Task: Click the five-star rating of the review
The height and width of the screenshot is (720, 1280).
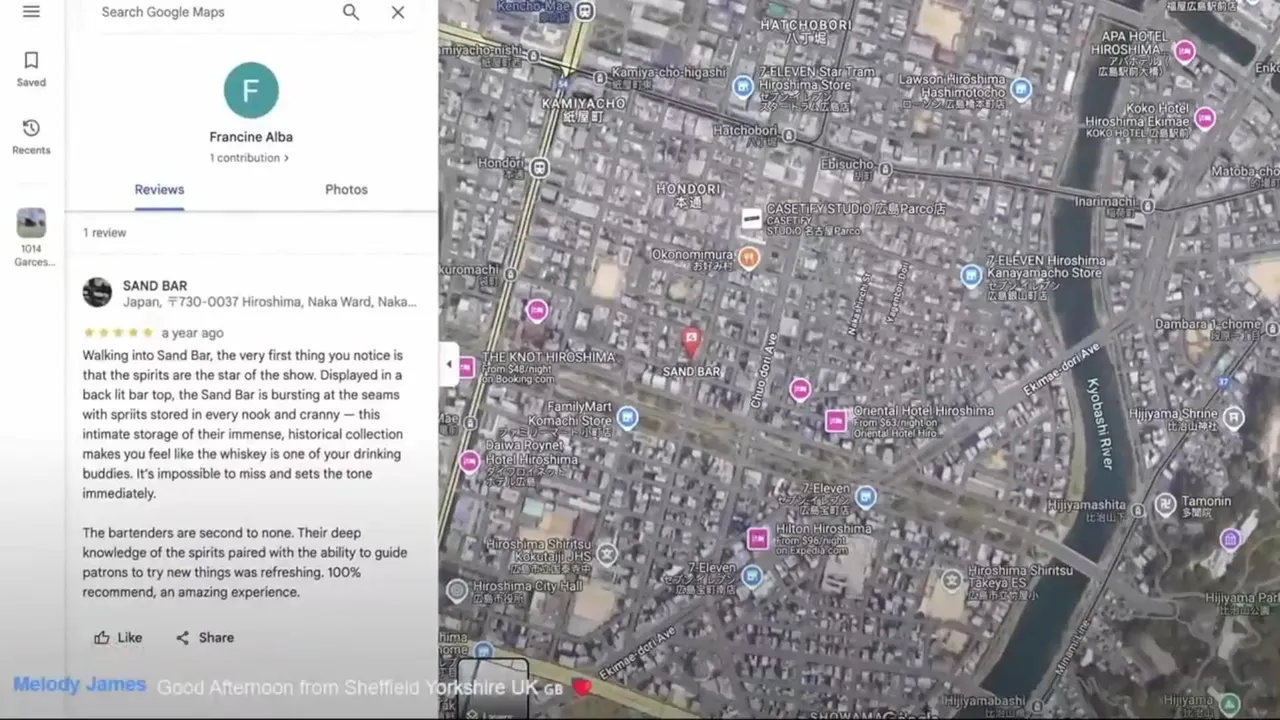Action: tap(118, 333)
